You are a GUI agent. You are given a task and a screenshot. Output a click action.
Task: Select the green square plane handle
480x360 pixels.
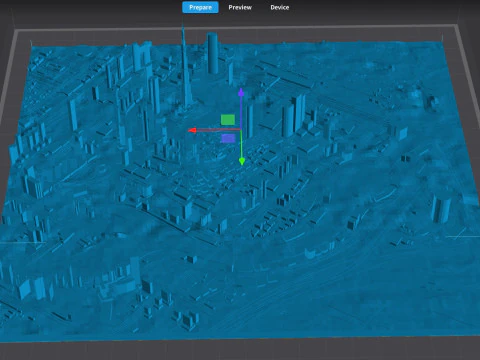pos(228,120)
